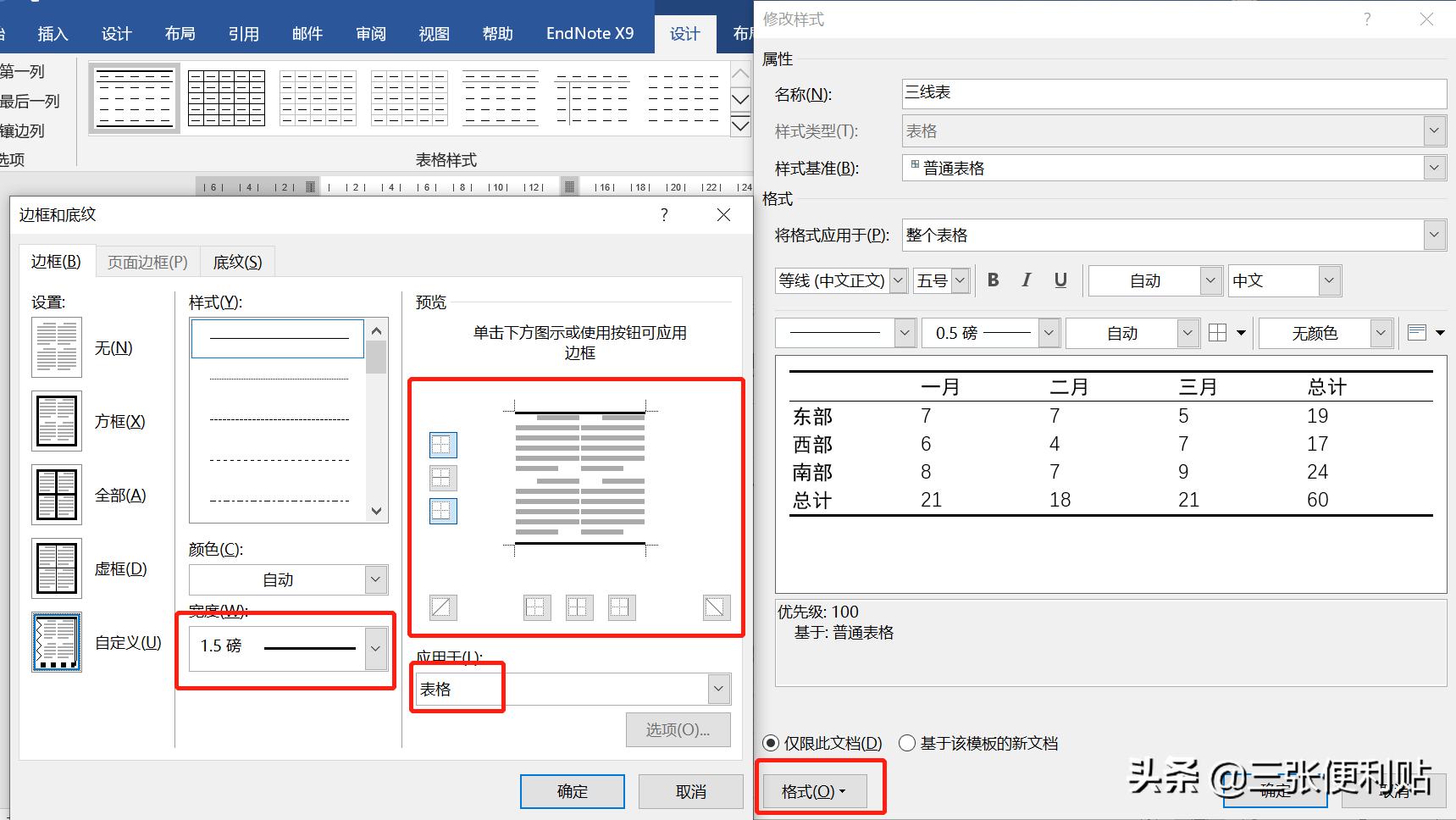
Task: Open the 应用于 dropdown showing 表格
Action: pyautogui.click(x=717, y=689)
